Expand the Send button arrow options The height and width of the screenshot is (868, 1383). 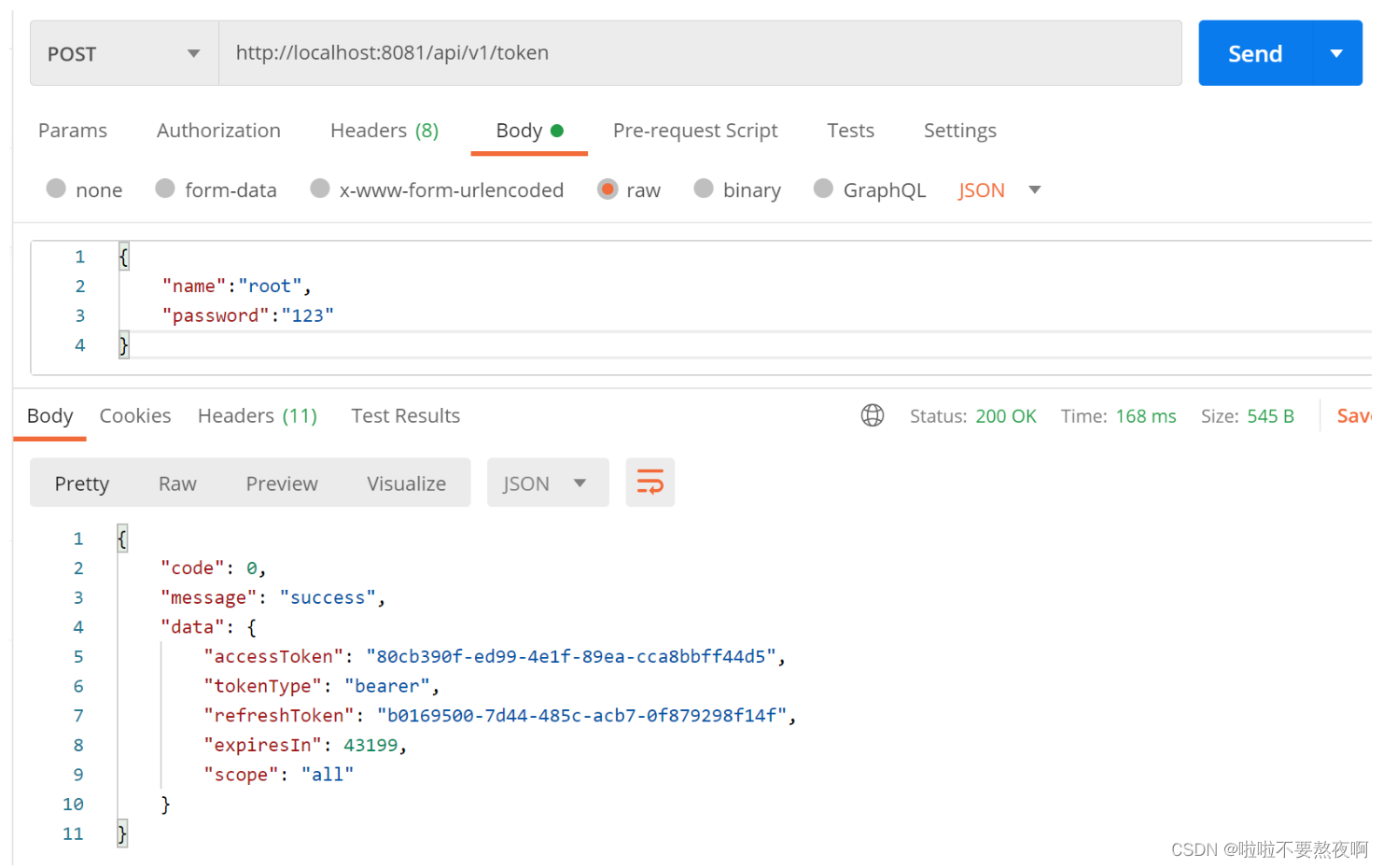[x=1336, y=53]
